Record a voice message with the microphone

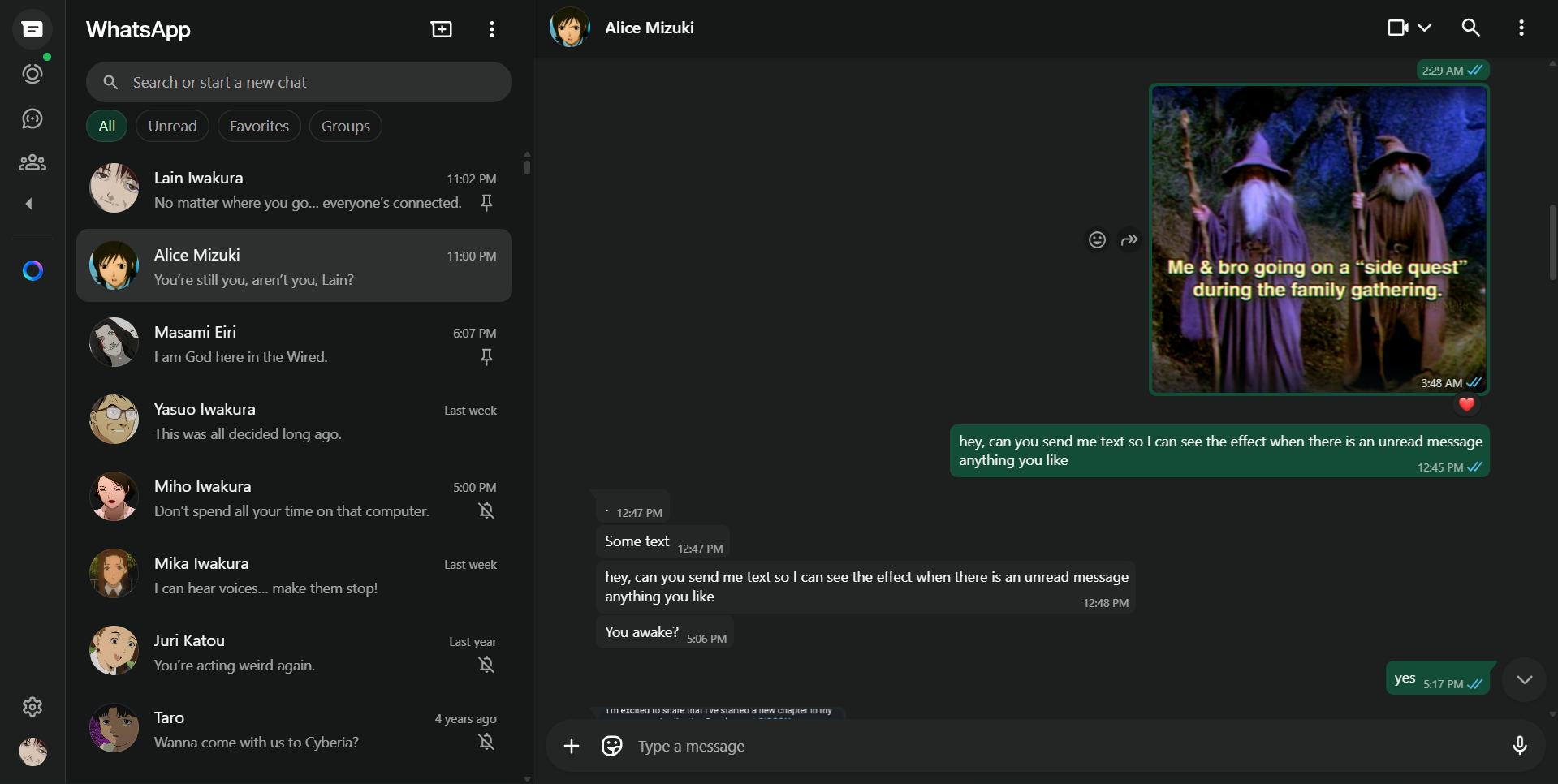(1520, 746)
